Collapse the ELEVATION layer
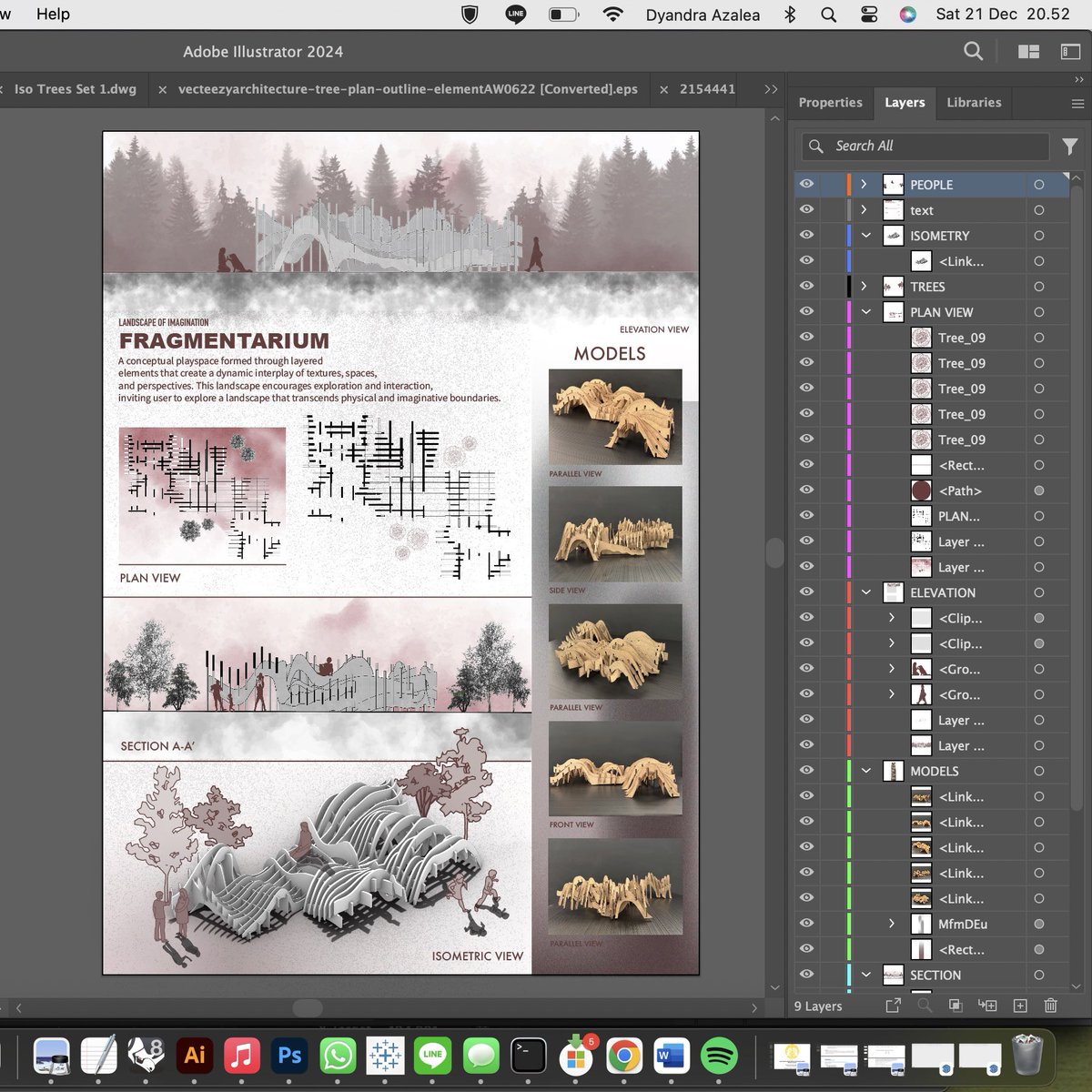 (x=865, y=592)
